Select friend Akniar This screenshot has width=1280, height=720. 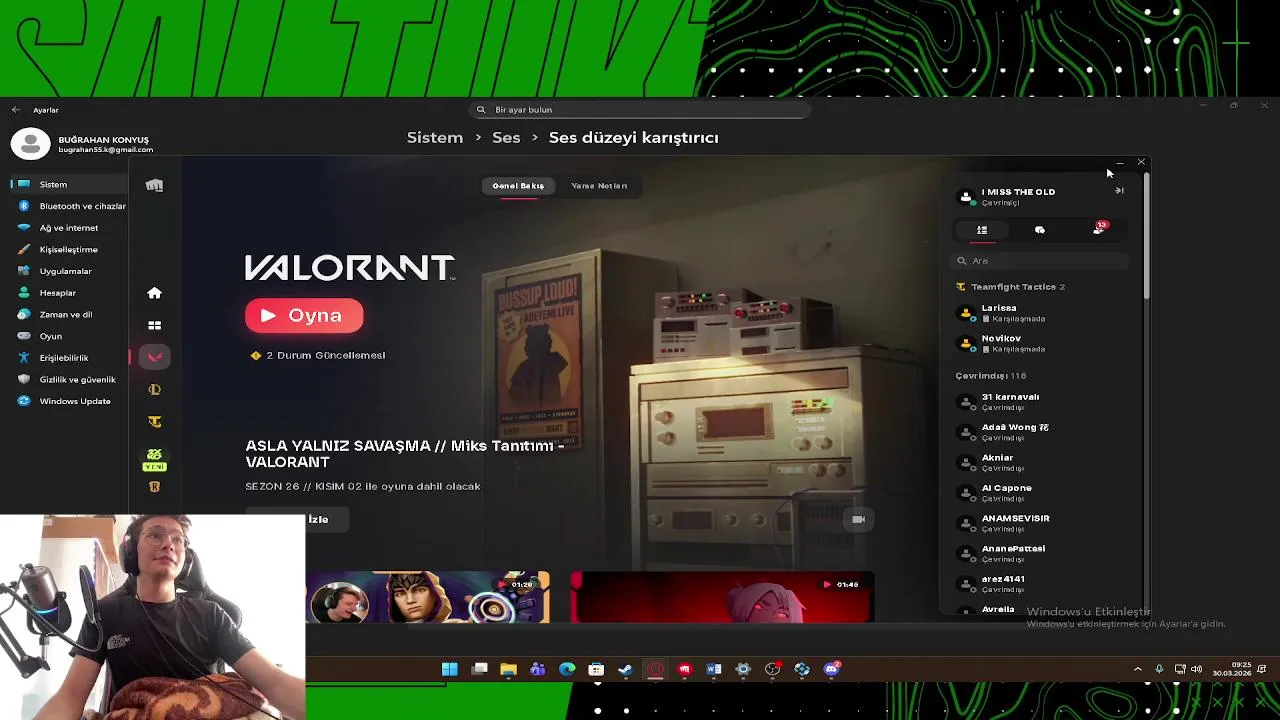[1040, 462]
